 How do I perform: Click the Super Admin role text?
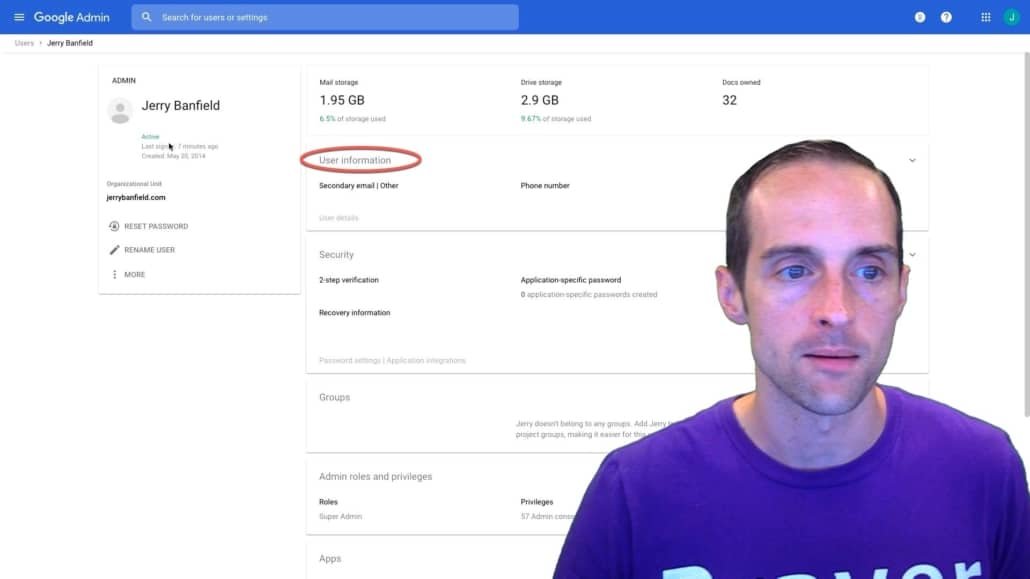pyautogui.click(x=340, y=517)
